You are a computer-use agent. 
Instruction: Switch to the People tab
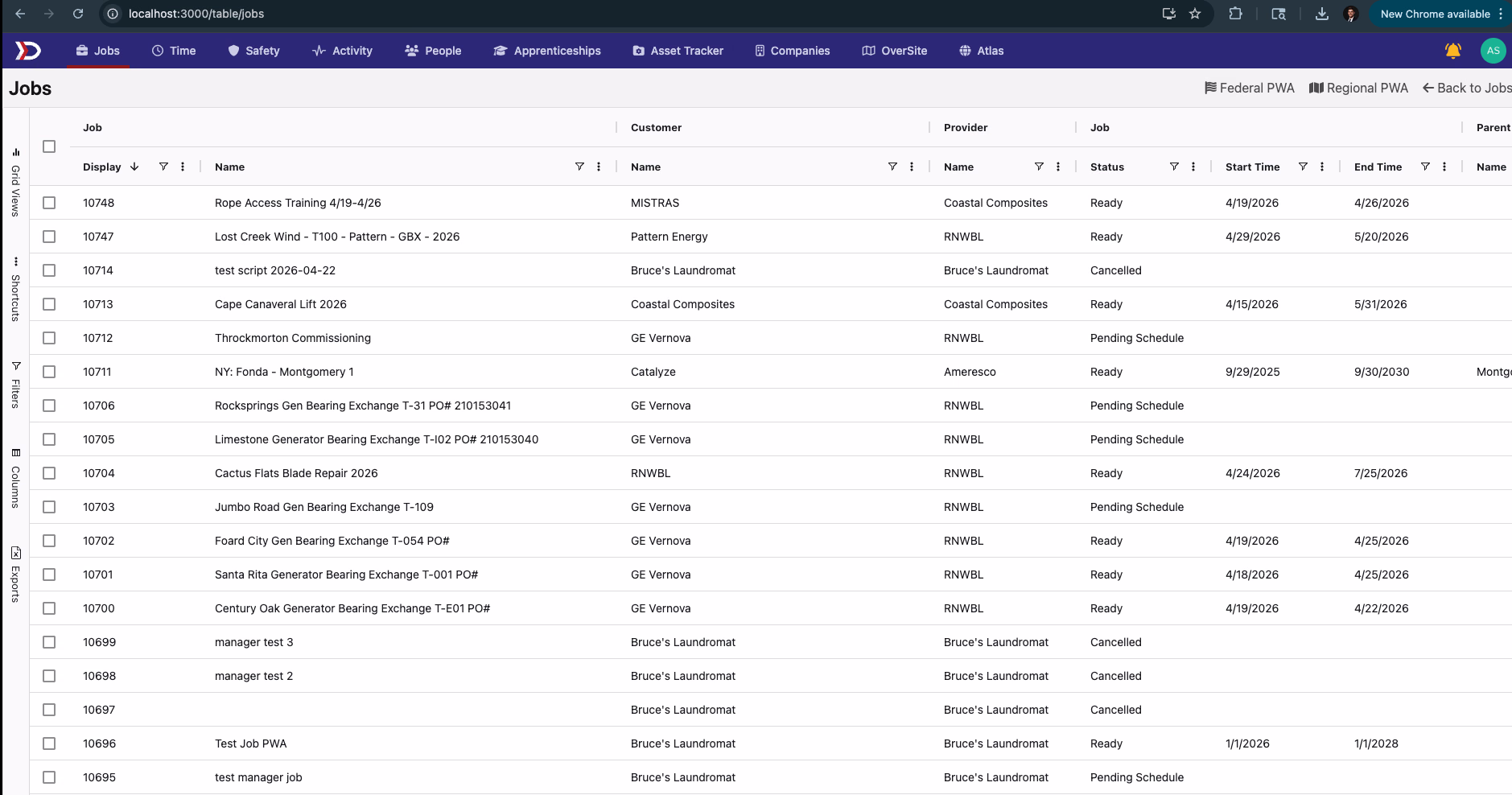[433, 51]
